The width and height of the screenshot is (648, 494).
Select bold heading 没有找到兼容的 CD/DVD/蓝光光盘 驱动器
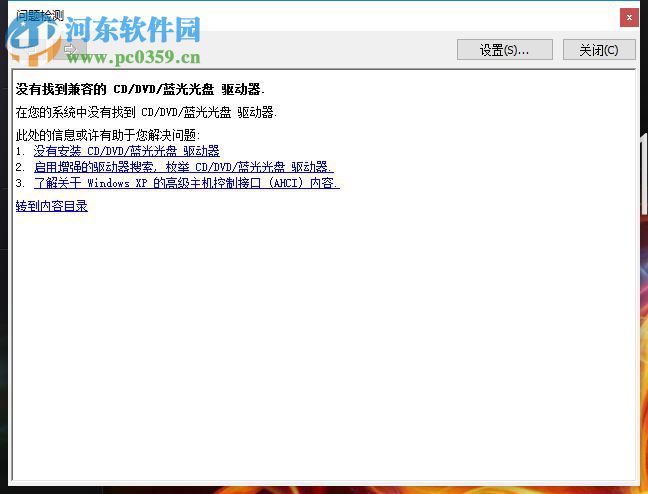(140, 89)
